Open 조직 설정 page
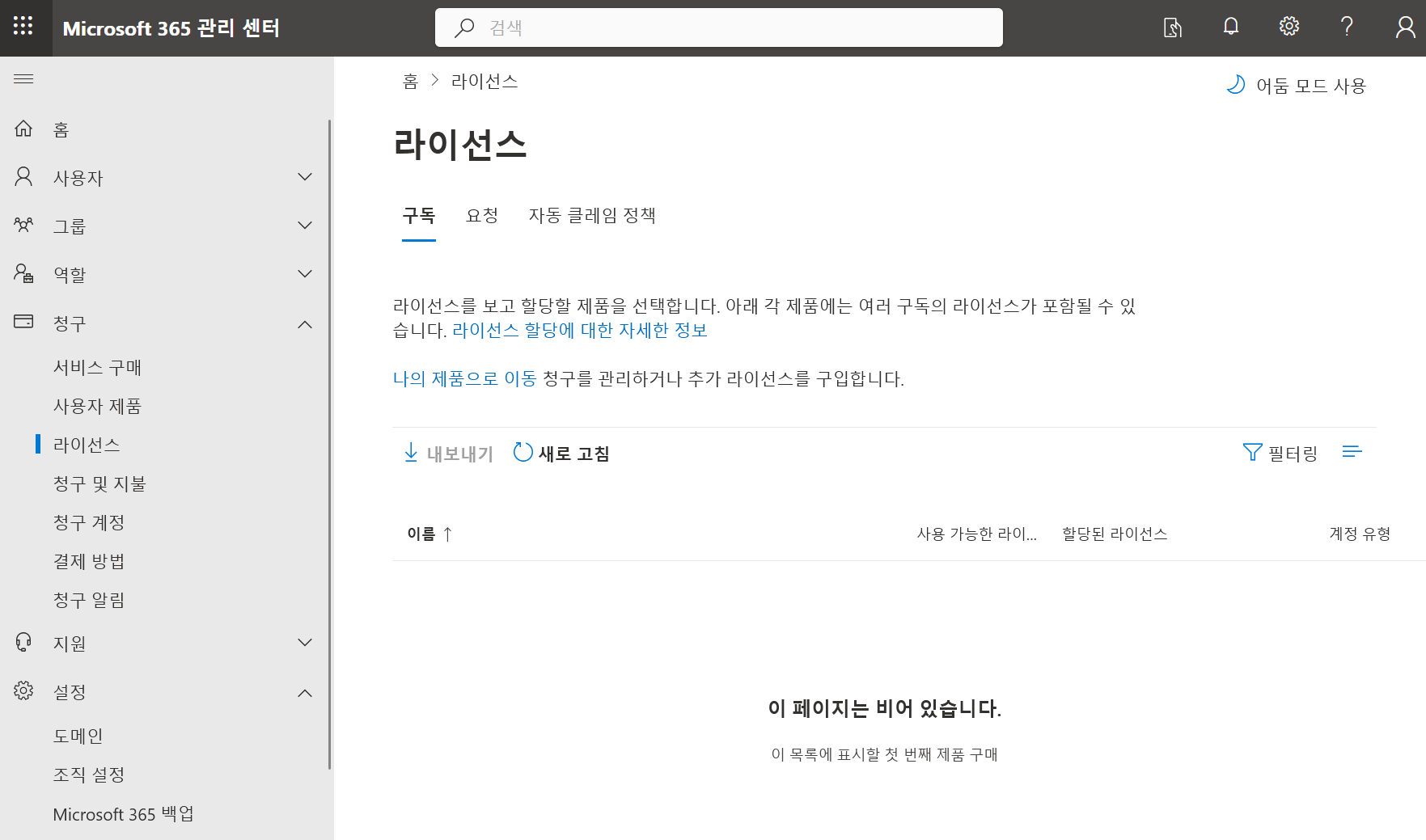The height and width of the screenshot is (840, 1426). 89,775
